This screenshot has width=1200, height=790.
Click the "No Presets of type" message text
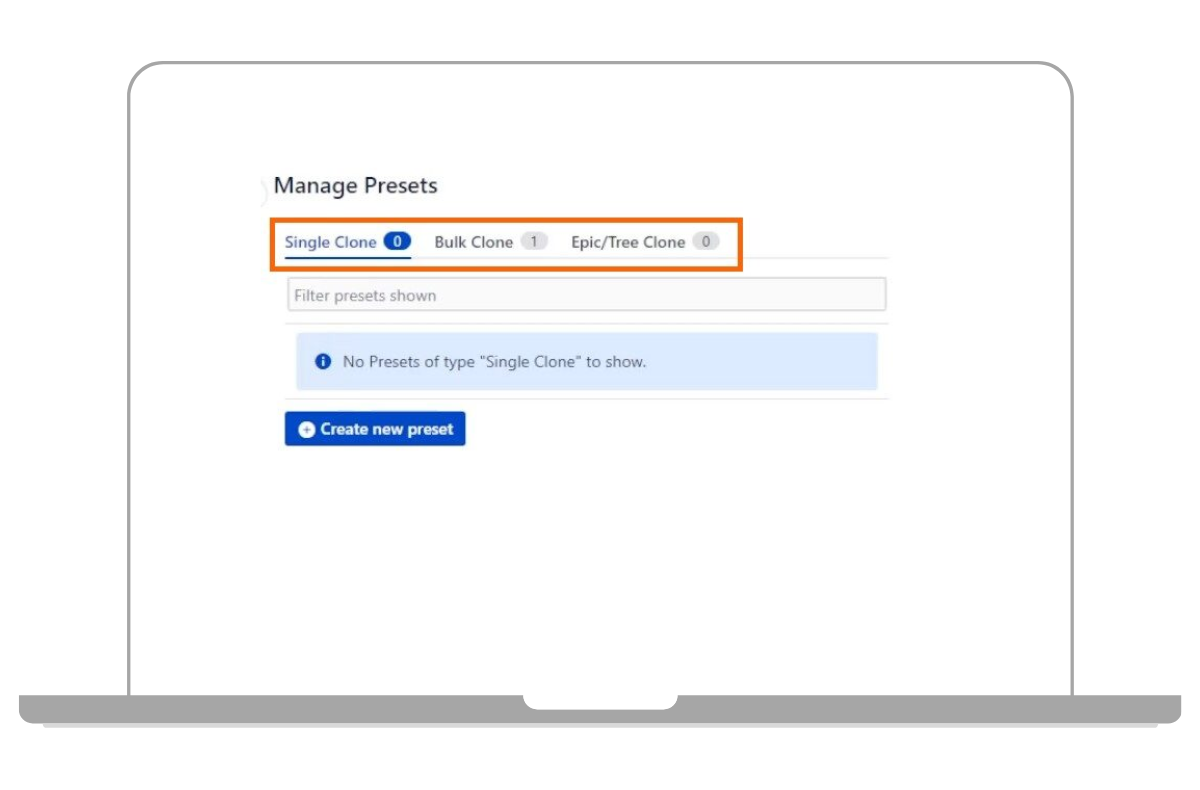pyautogui.click(x=494, y=362)
